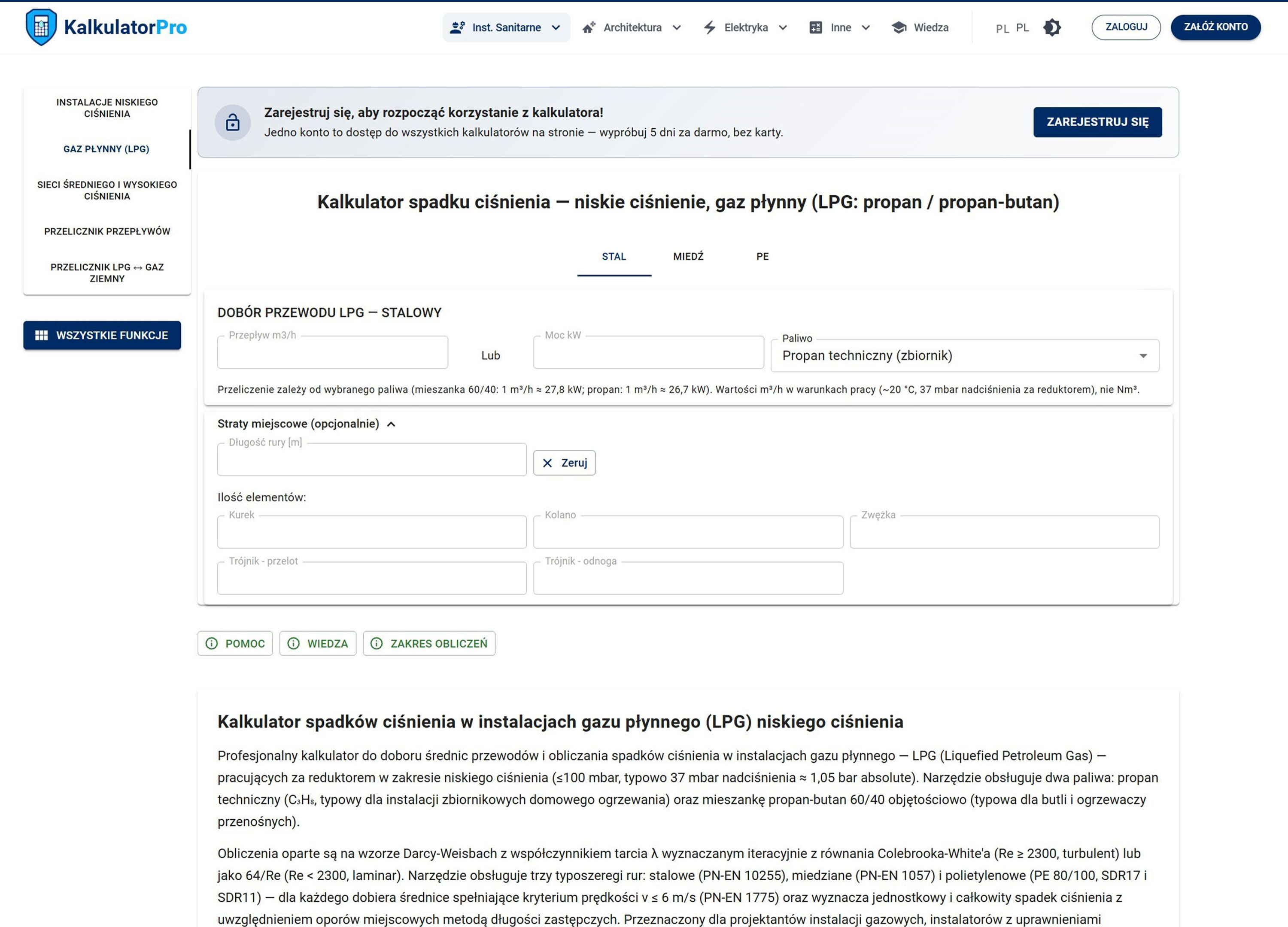Click the X icon on Zeruj button
This screenshot has width=1288, height=927.
(547, 463)
